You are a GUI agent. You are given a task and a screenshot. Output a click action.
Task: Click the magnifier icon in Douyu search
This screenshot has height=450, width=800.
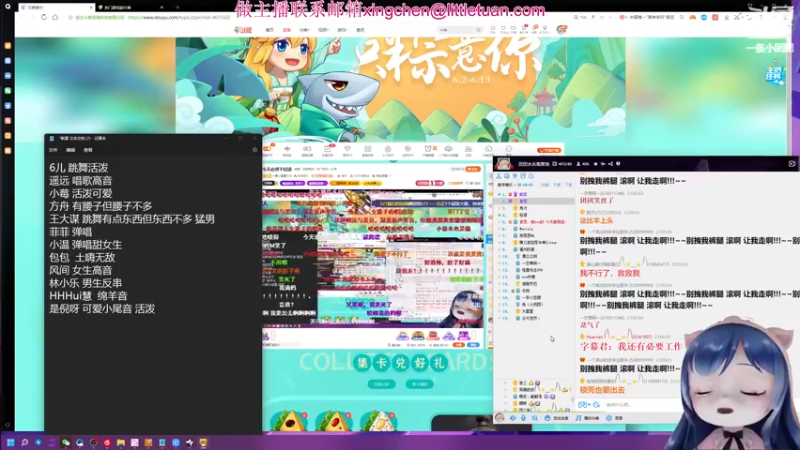479,30
